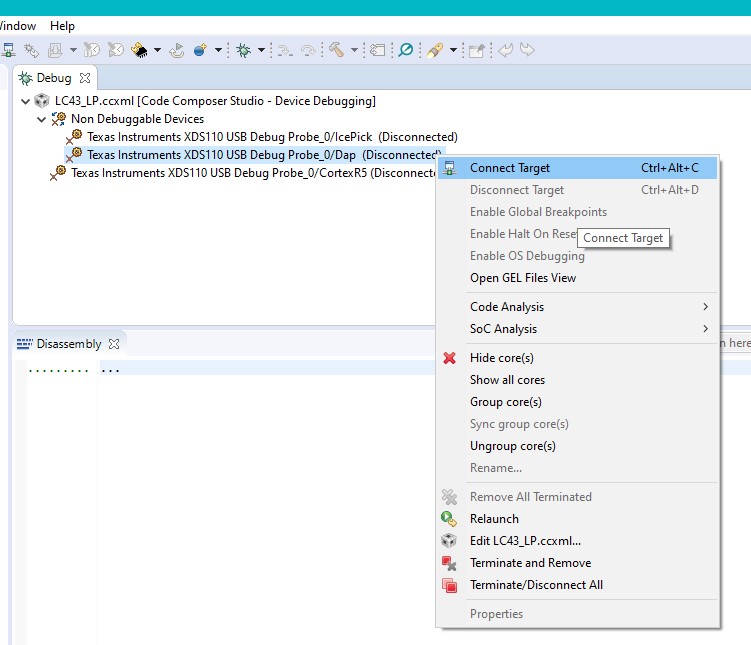Open the Window menu
Screen dimensions: 751x645
point(17,26)
